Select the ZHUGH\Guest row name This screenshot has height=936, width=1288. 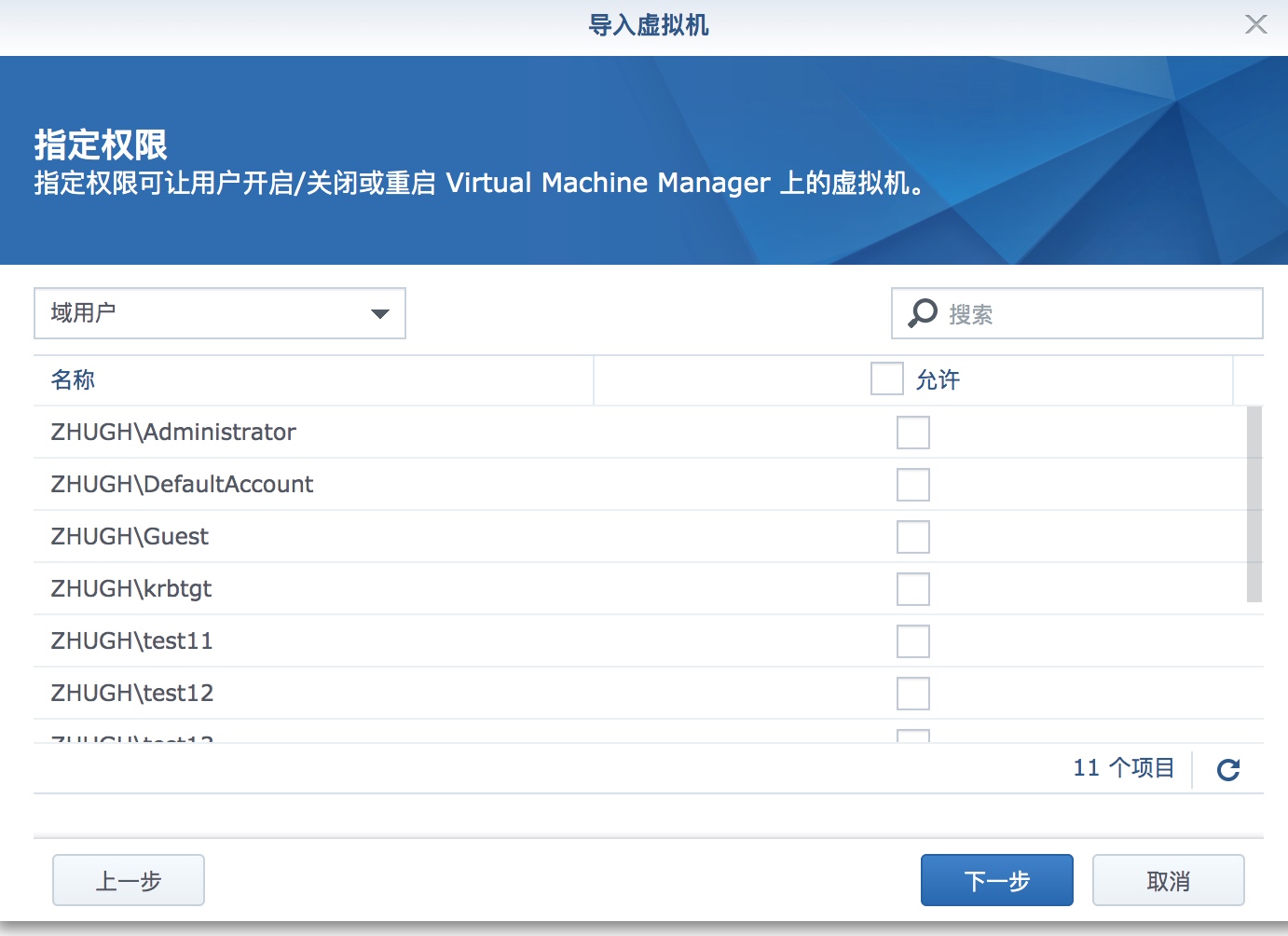click(130, 537)
